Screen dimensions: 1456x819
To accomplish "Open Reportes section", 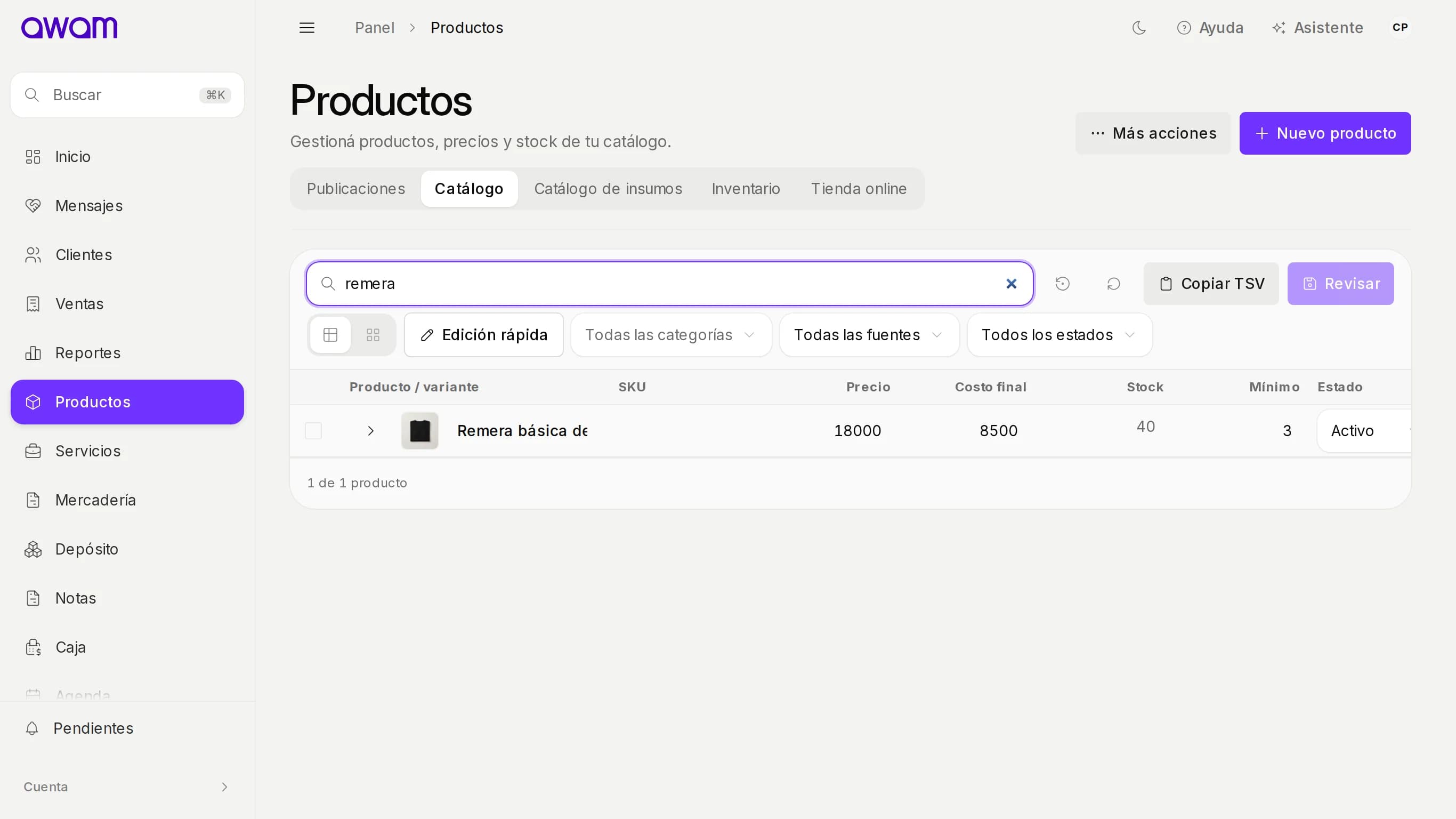I will click(127, 353).
